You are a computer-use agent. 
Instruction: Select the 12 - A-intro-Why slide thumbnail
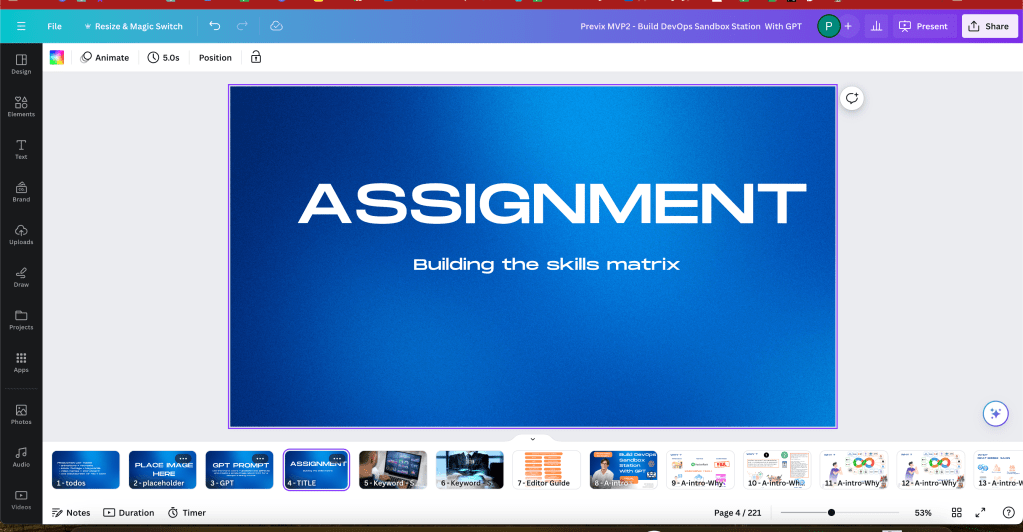[930, 469]
